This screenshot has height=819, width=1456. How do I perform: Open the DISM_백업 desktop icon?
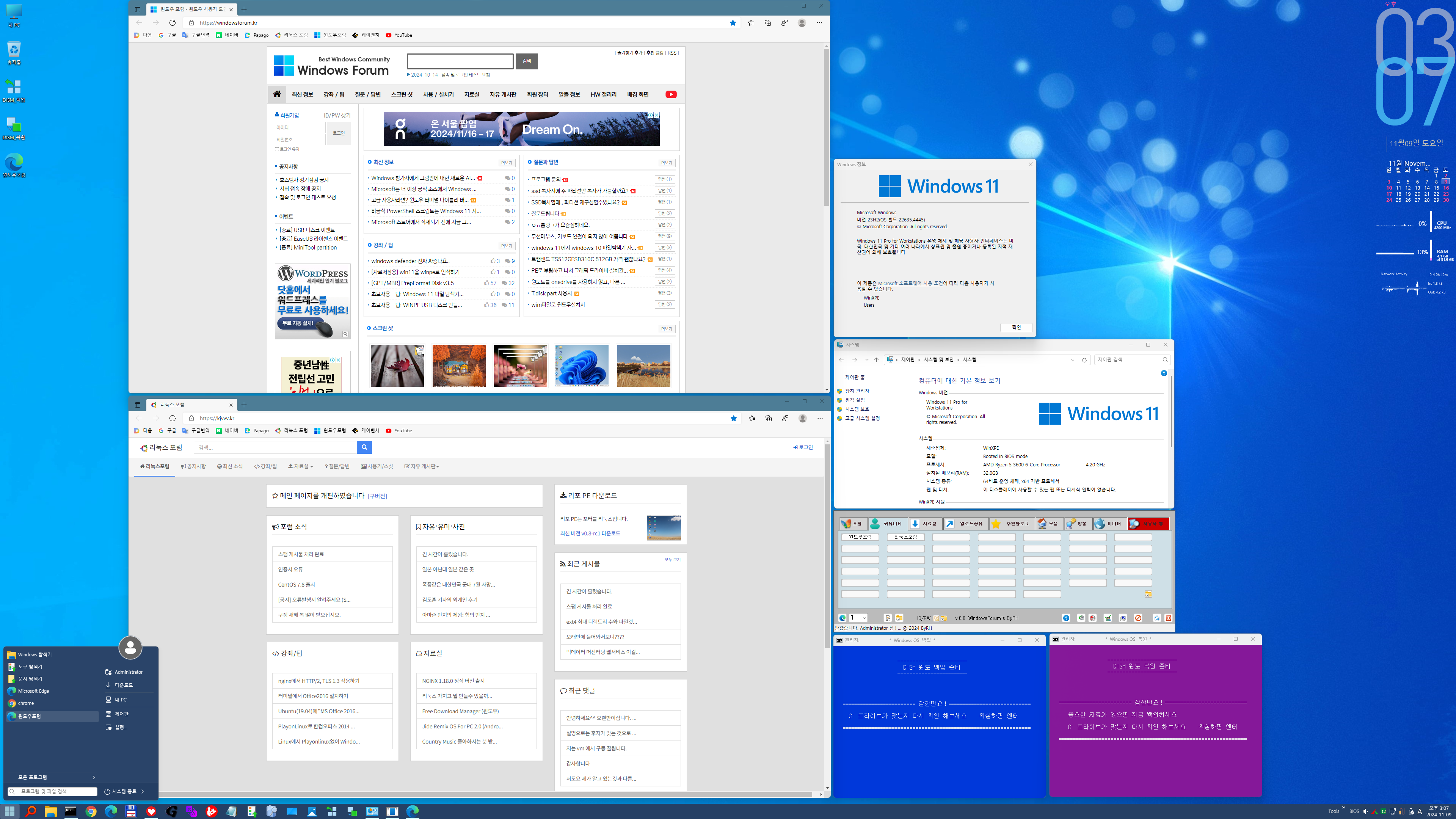coord(14,91)
